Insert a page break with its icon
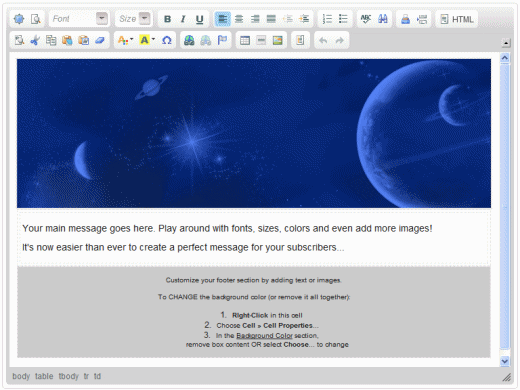Screen dimensions: 520x390 tap(422, 19)
